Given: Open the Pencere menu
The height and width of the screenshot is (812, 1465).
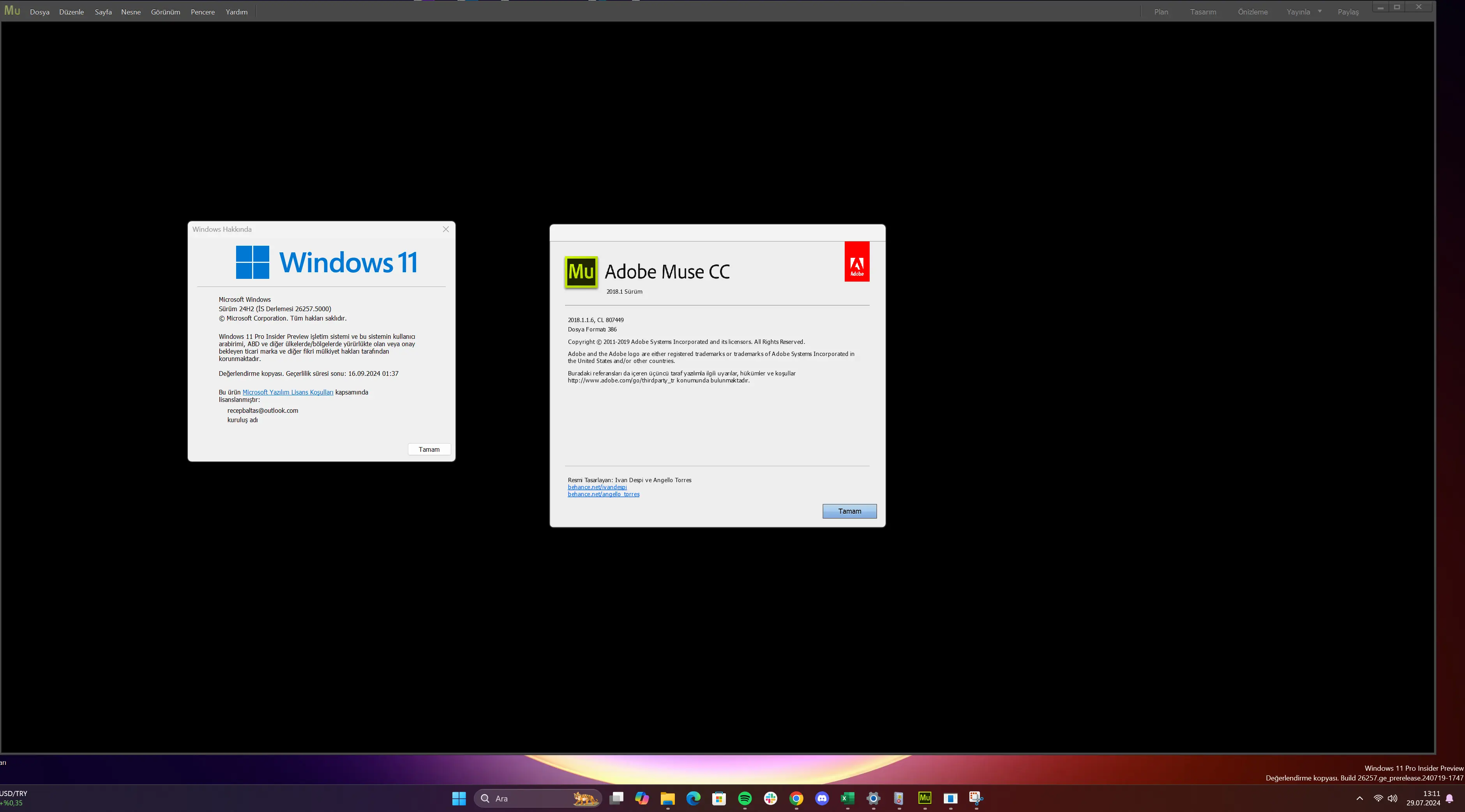Looking at the screenshot, I should click(203, 12).
